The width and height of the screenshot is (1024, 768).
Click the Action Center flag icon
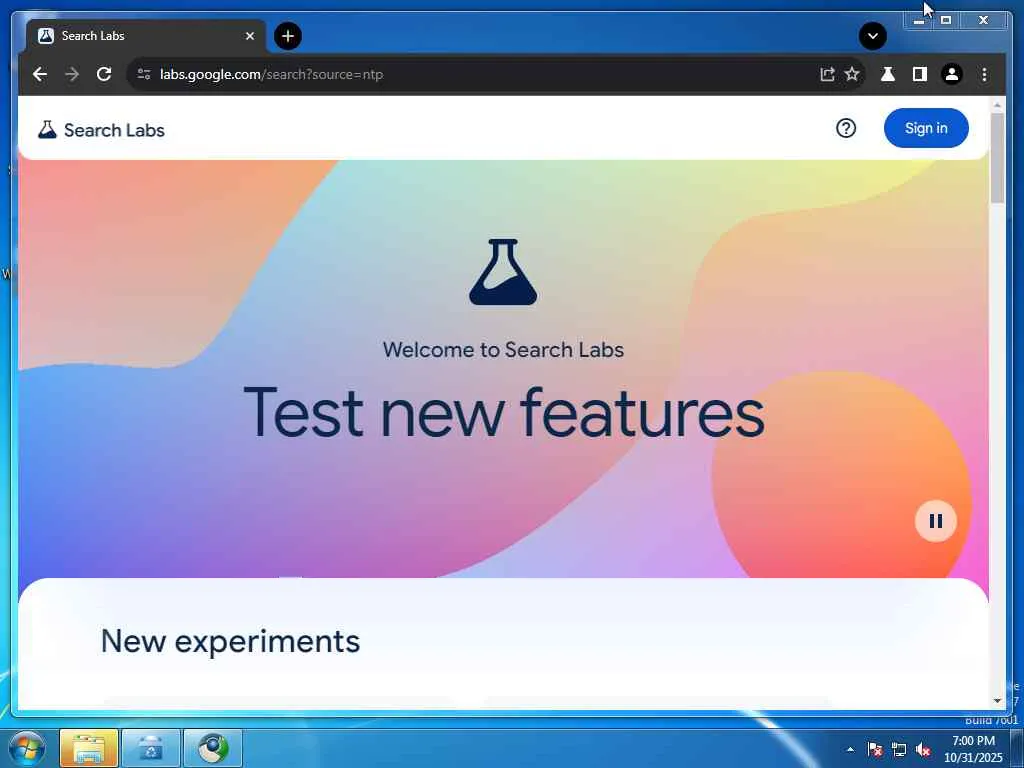[x=875, y=749]
